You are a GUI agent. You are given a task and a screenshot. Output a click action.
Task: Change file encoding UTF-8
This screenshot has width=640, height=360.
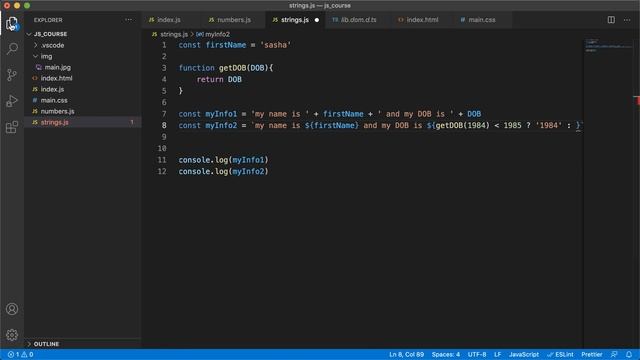(477, 354)
